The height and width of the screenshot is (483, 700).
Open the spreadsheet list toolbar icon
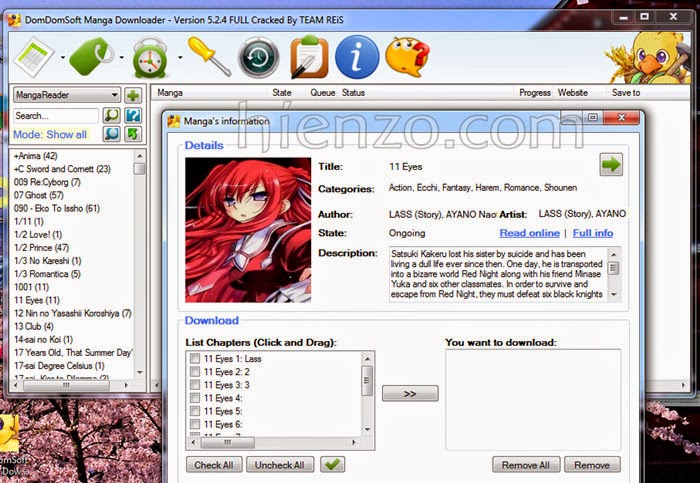[34, 57]
